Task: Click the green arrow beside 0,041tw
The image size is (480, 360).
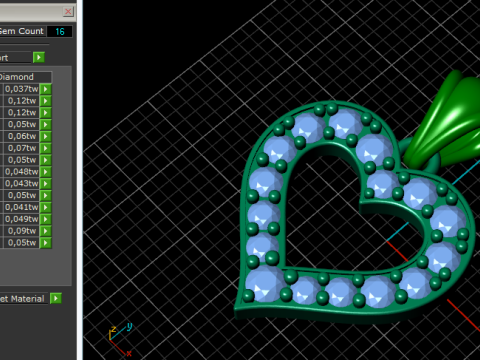Action: 46,207
